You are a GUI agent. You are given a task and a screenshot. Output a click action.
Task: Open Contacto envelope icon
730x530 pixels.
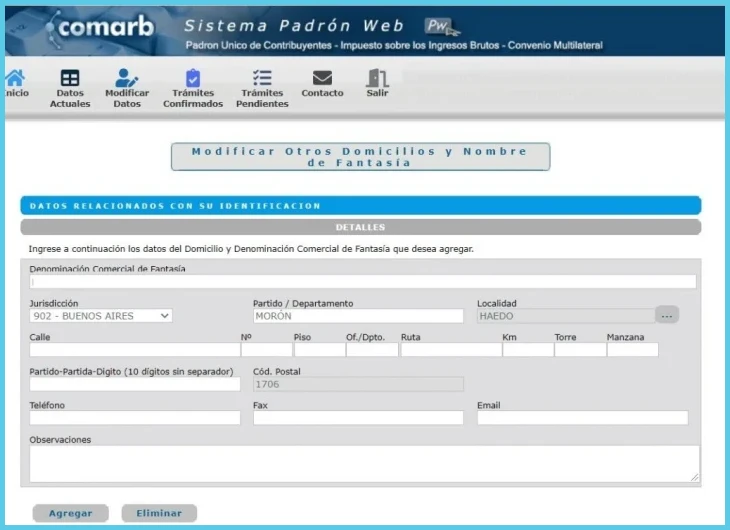(x=322, y=78)
